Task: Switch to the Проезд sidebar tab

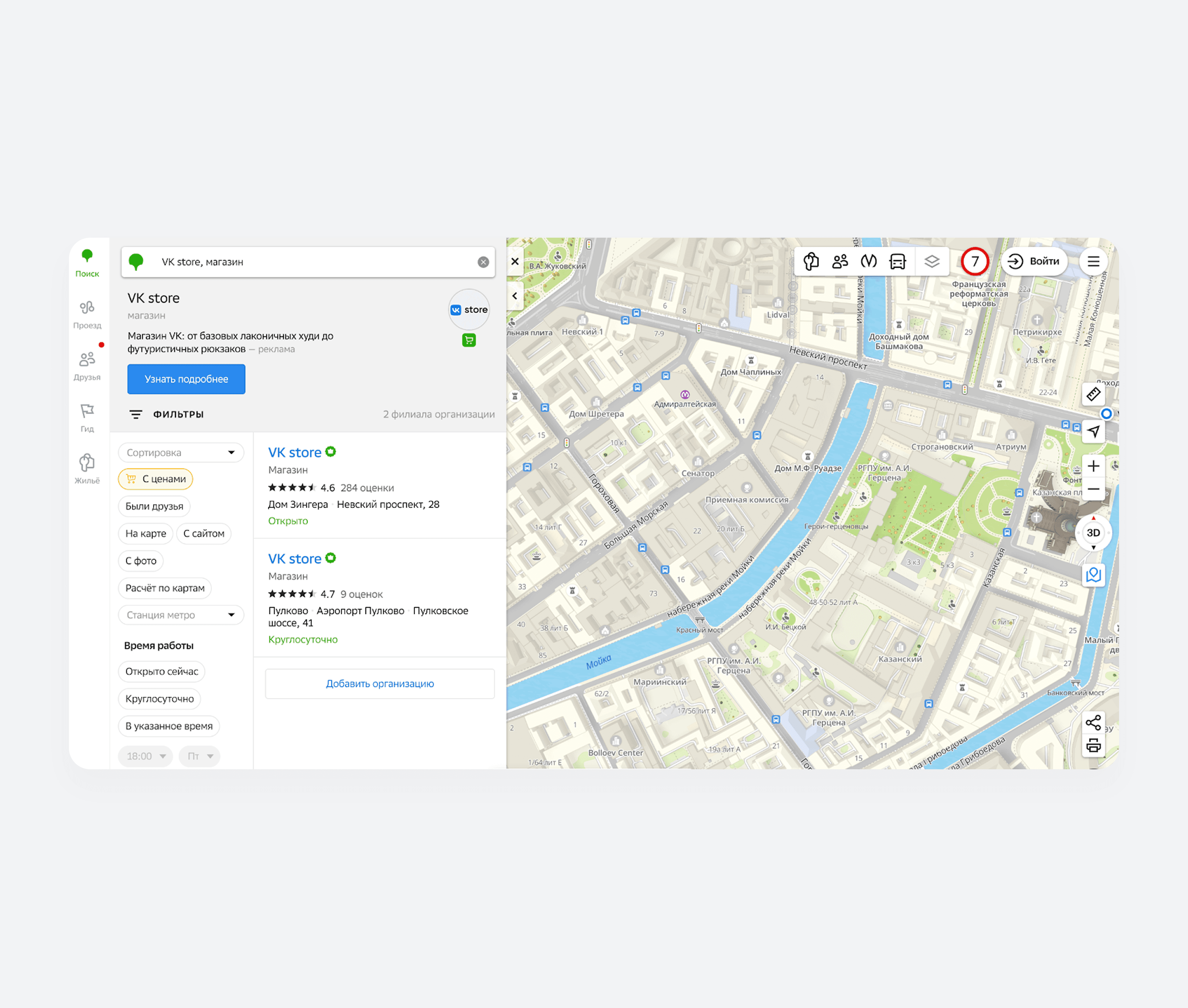Action: pos(87,314)
